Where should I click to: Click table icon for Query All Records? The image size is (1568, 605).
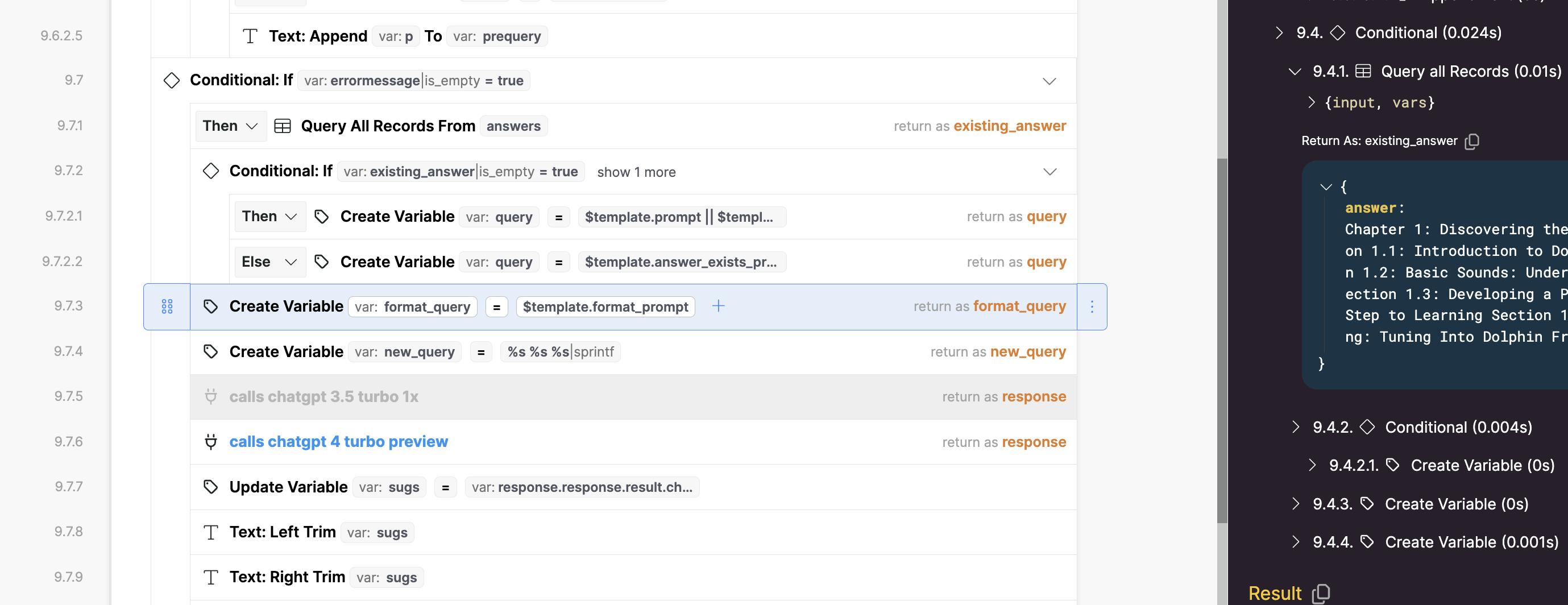(x=283, y=126)
